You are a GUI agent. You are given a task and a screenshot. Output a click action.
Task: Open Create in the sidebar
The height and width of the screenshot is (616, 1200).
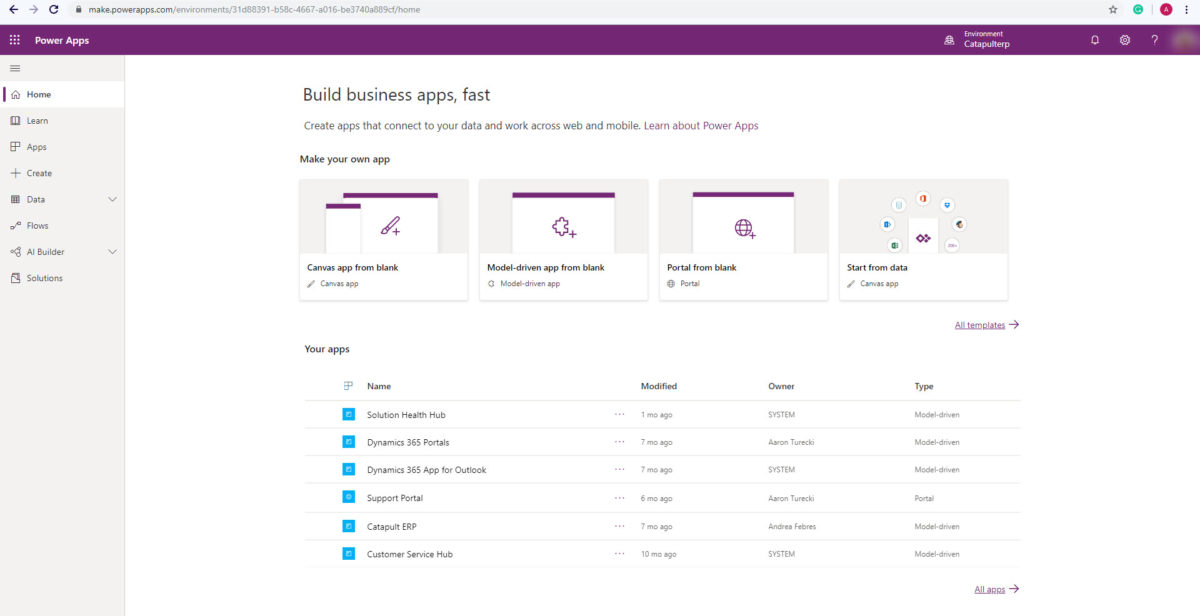pos(62,173)
